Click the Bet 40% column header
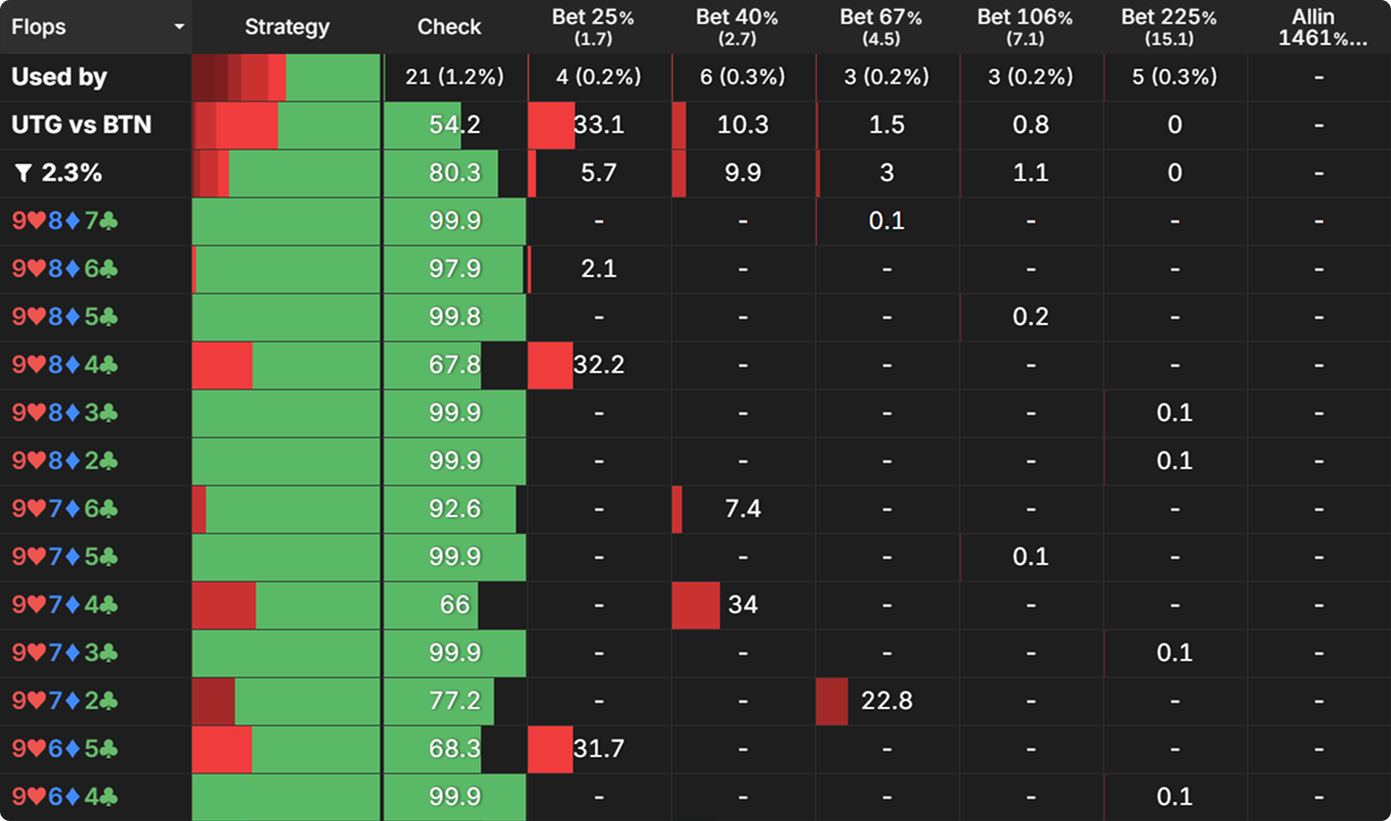 (741, 27)
